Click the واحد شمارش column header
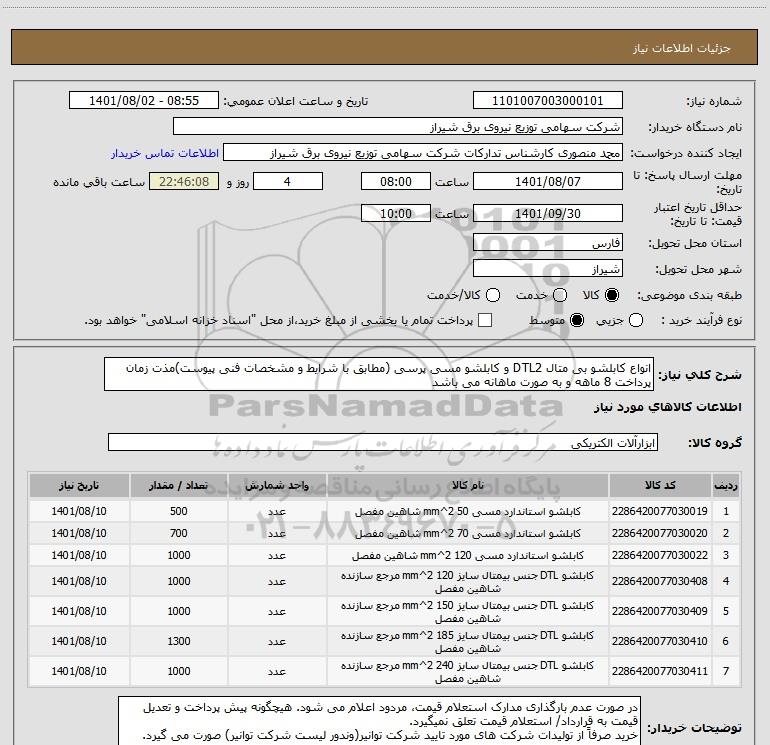 [277, 486]
